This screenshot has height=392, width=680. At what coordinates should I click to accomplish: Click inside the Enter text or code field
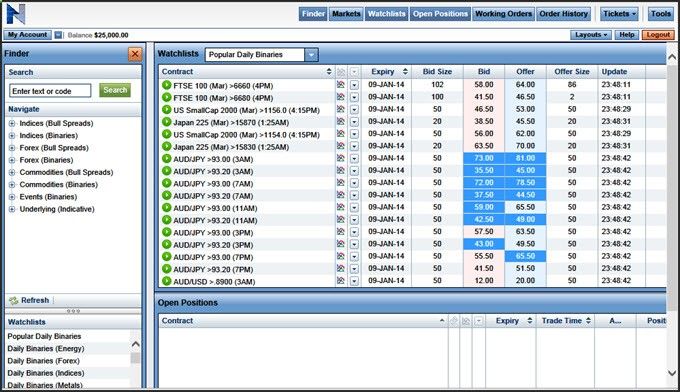pos(50,91)
